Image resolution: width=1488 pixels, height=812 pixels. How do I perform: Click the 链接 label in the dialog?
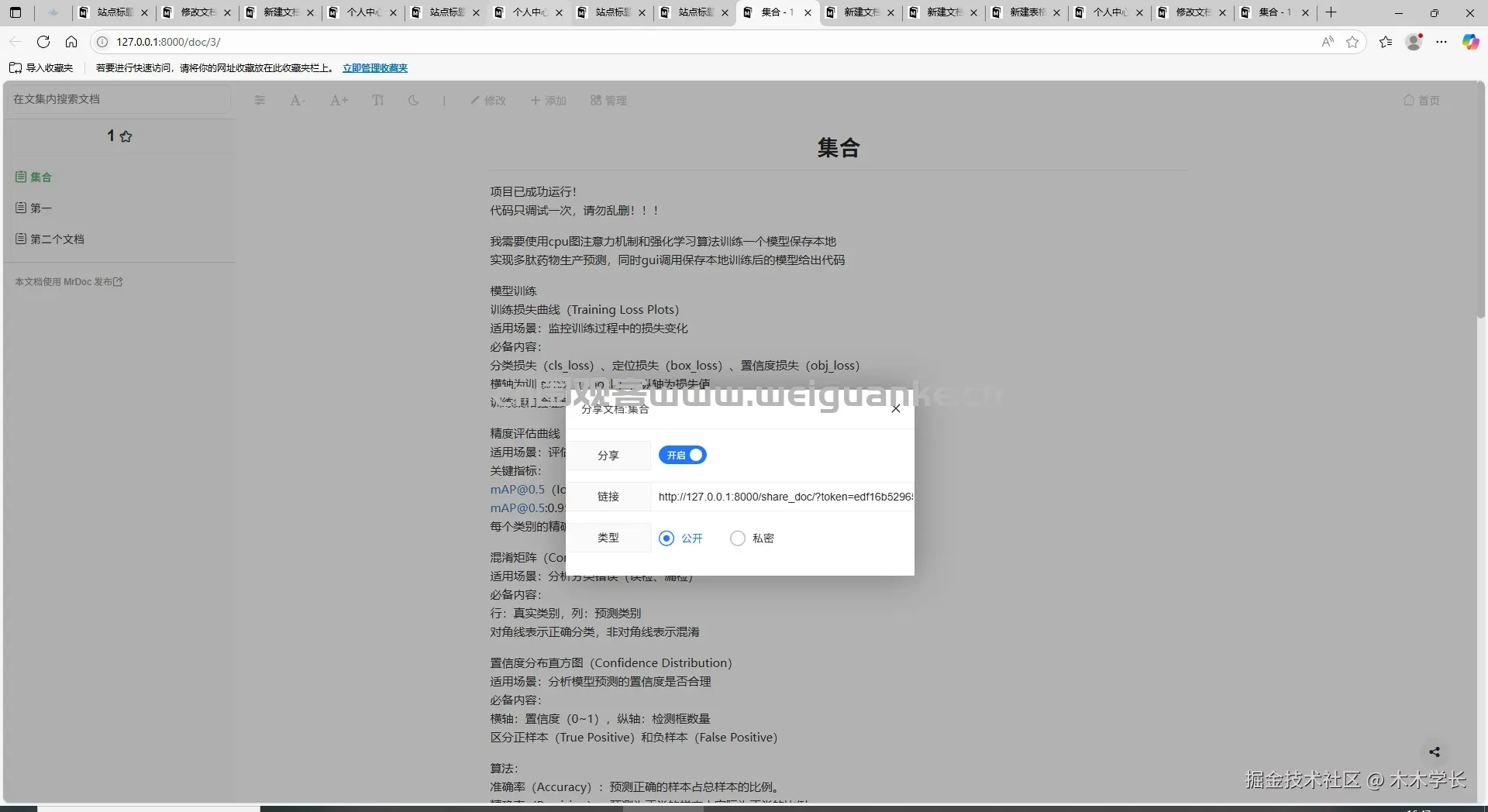pyautogui.click(x=608, y=497)
